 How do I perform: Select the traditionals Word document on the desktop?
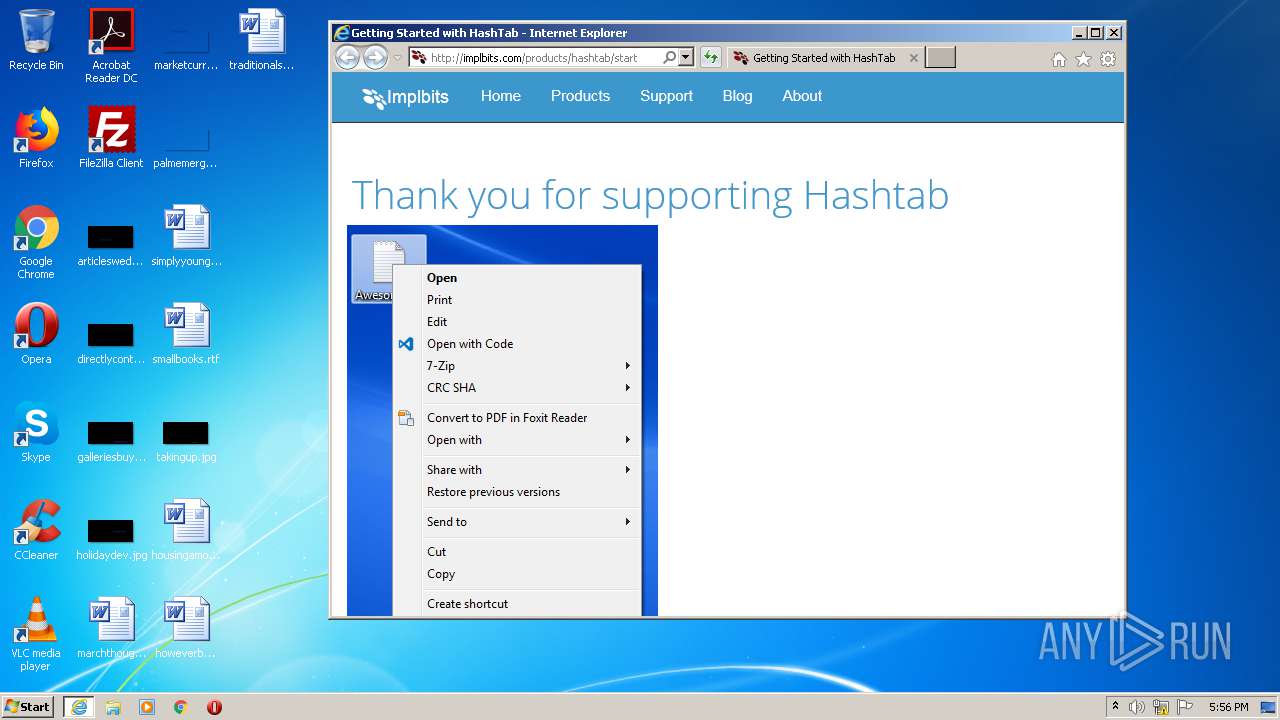261,40
